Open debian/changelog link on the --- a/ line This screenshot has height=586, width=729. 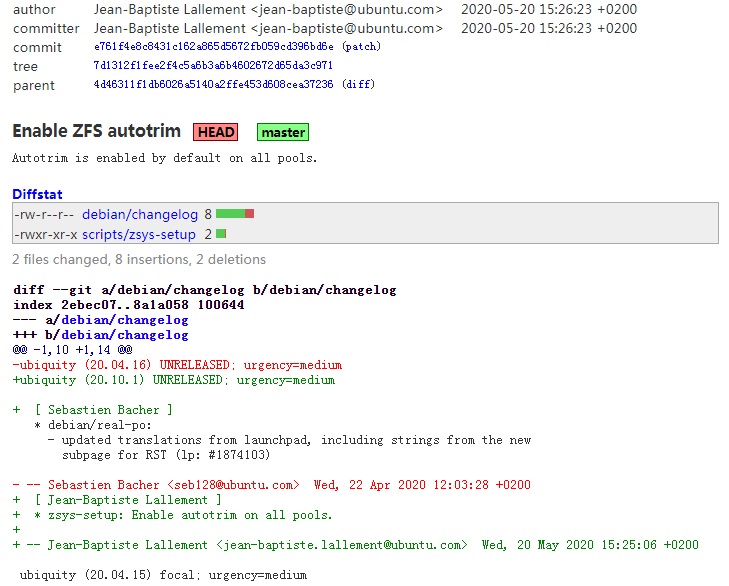[x=125, y=320]
